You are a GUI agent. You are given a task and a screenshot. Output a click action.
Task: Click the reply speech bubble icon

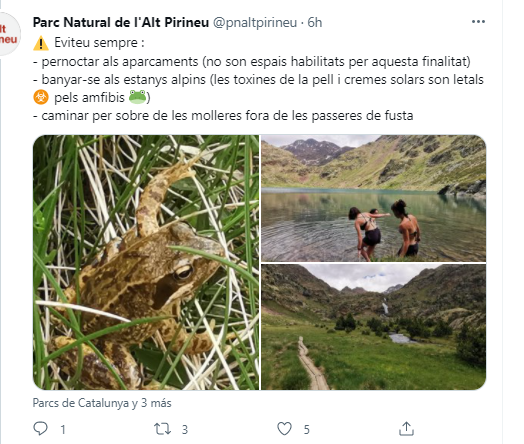pos(41,429)
